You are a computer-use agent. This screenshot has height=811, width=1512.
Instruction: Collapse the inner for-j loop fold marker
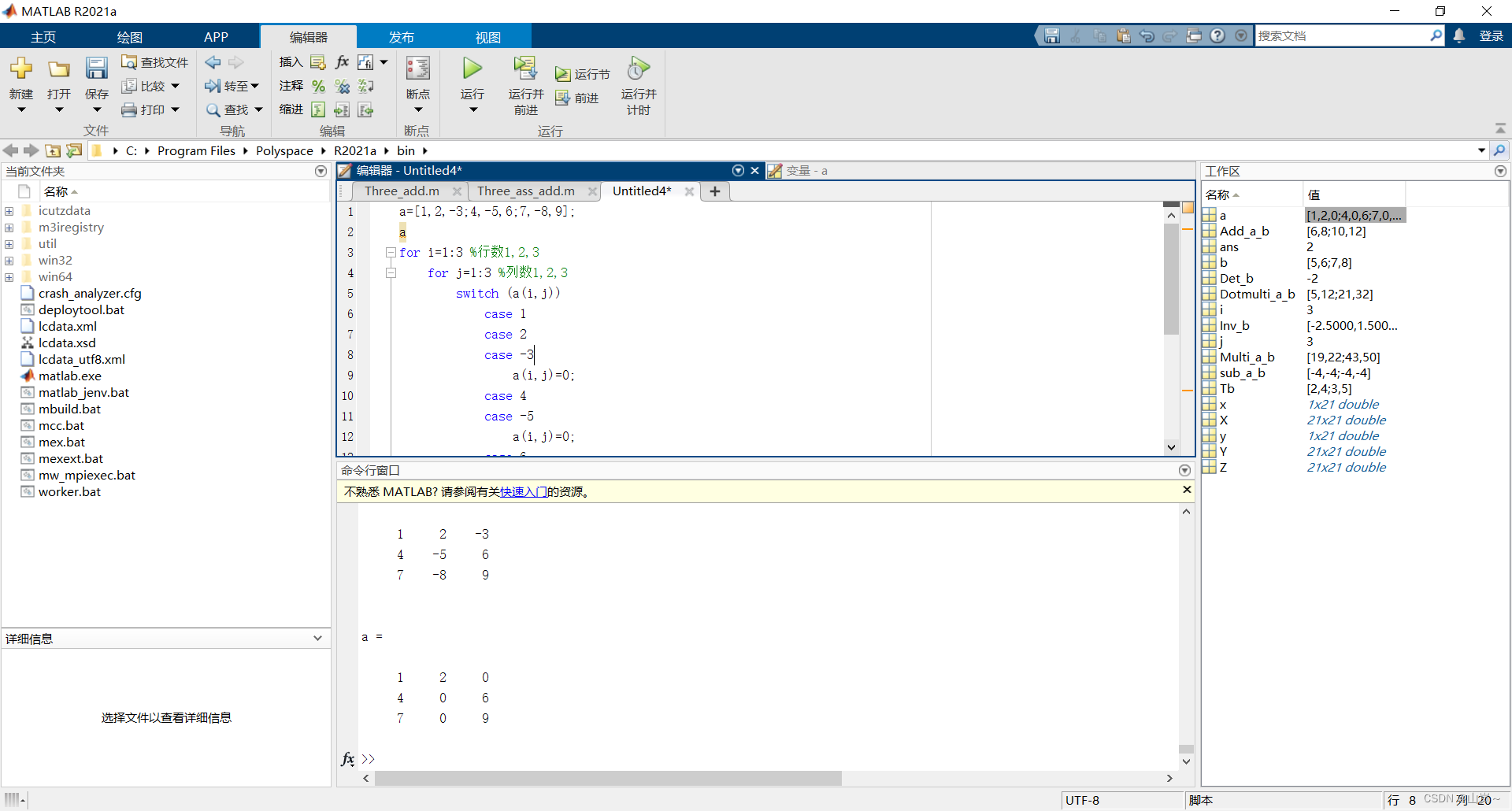point(391,273)
